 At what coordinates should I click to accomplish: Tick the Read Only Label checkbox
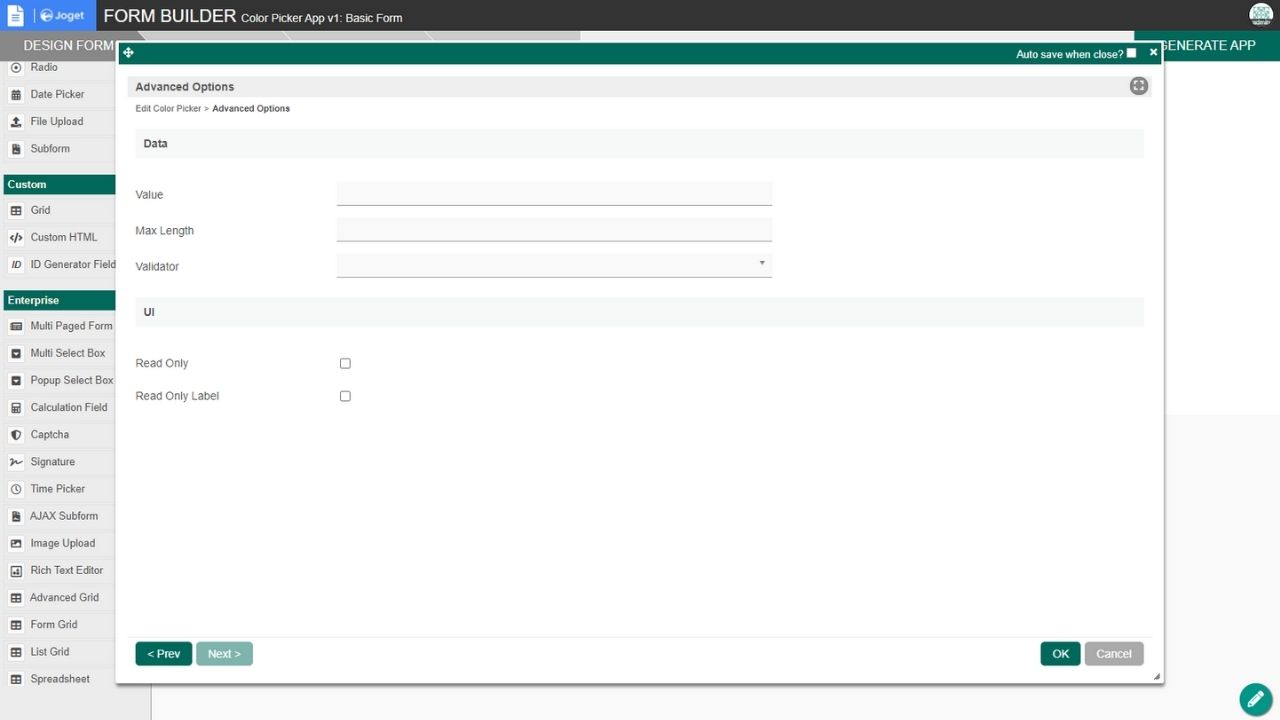(345, 396)
